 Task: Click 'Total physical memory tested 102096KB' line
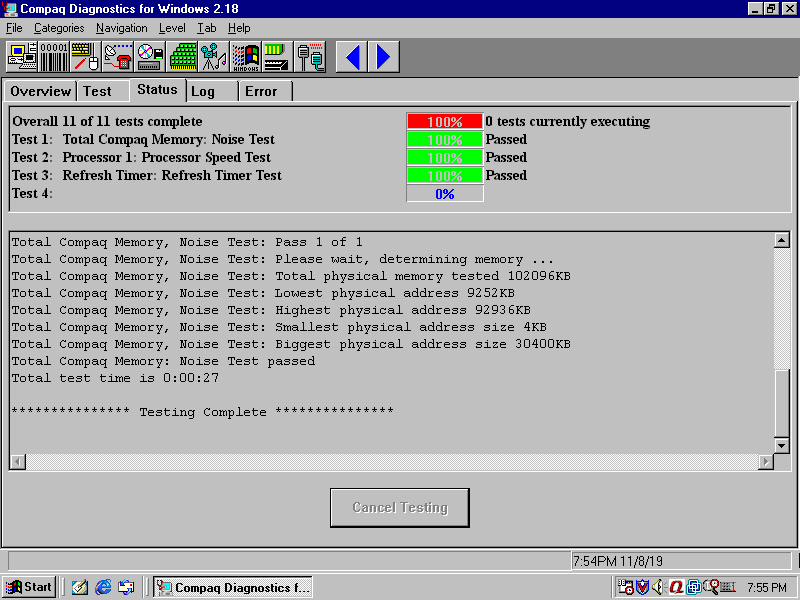[x=423, y=276]
